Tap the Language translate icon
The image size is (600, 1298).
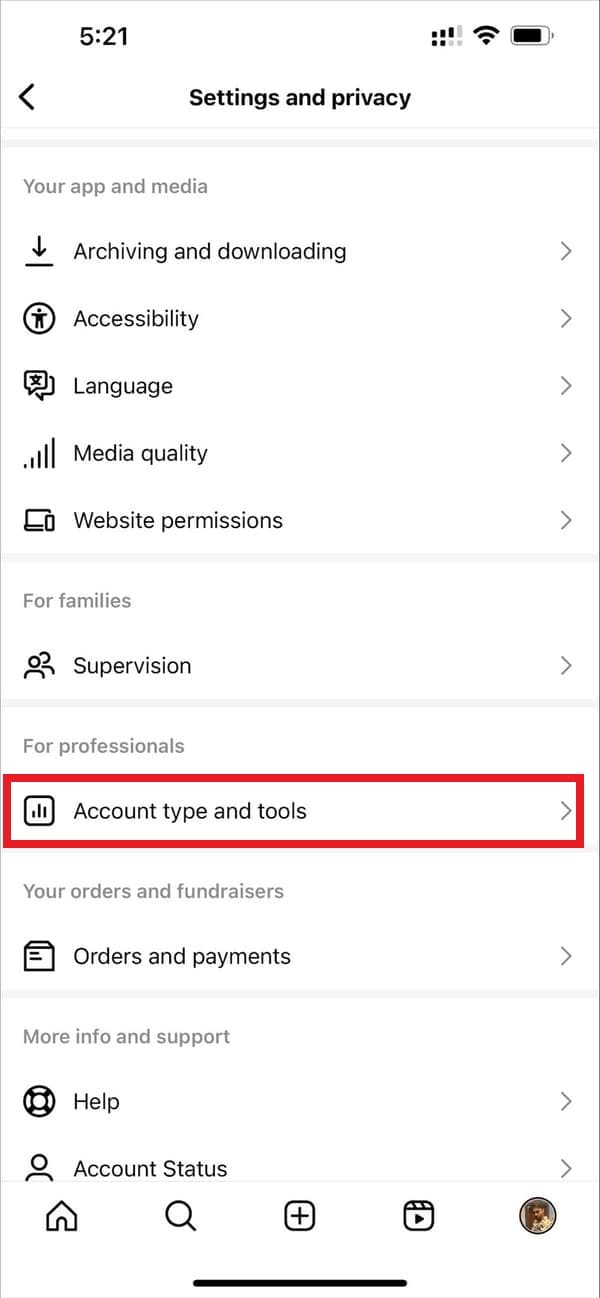39,386
